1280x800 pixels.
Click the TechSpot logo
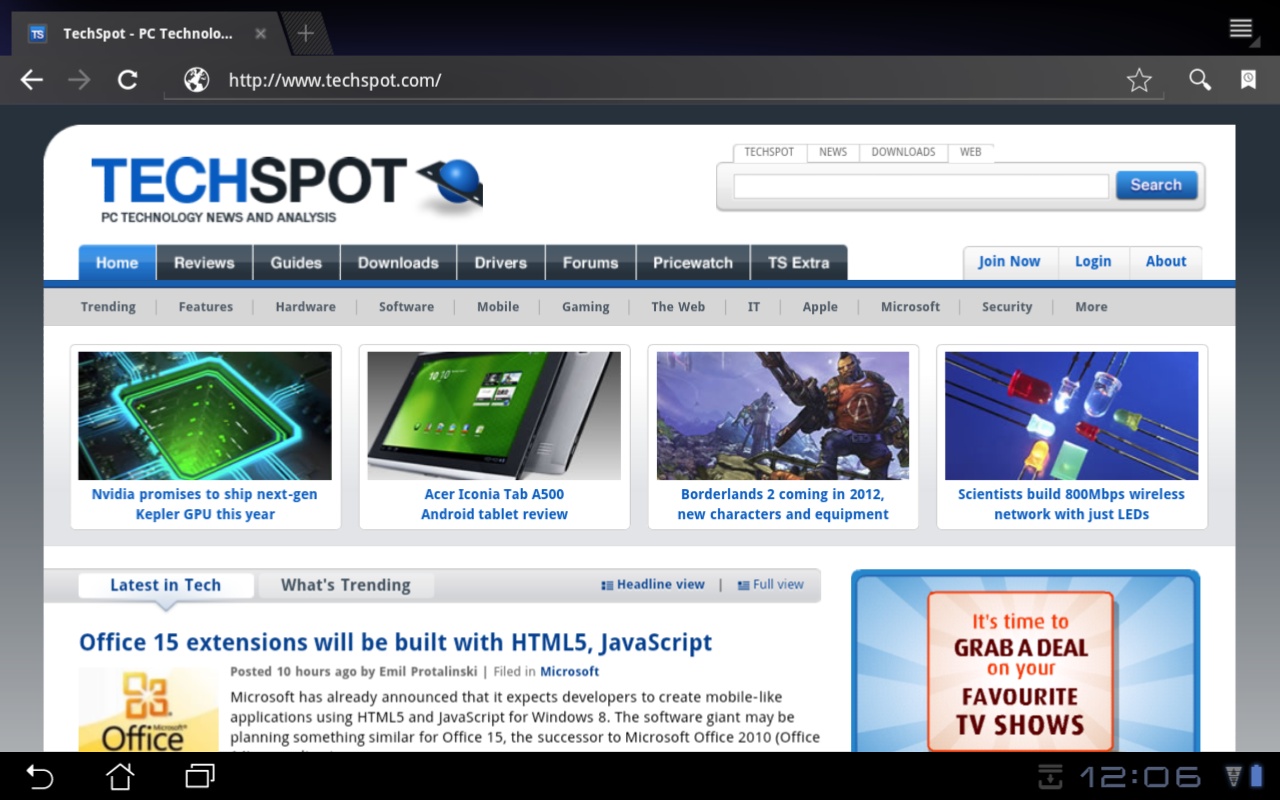tap(287, 188)
